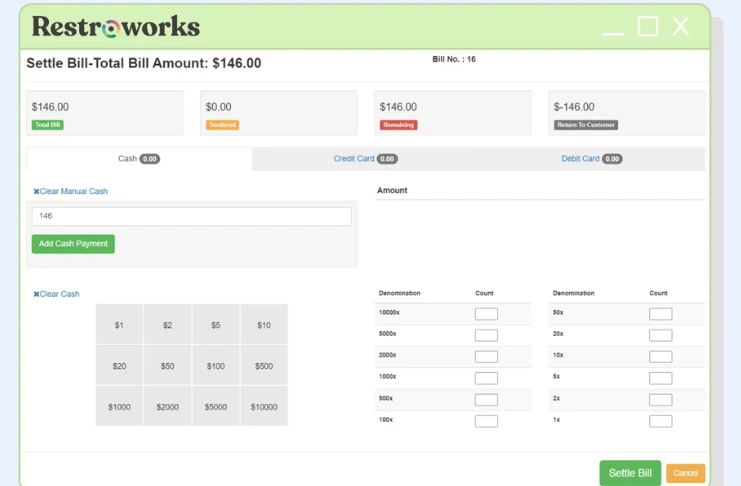
Task: Tap the $10 denomination key
Action: pyautogui.click(x=264, y=325)
